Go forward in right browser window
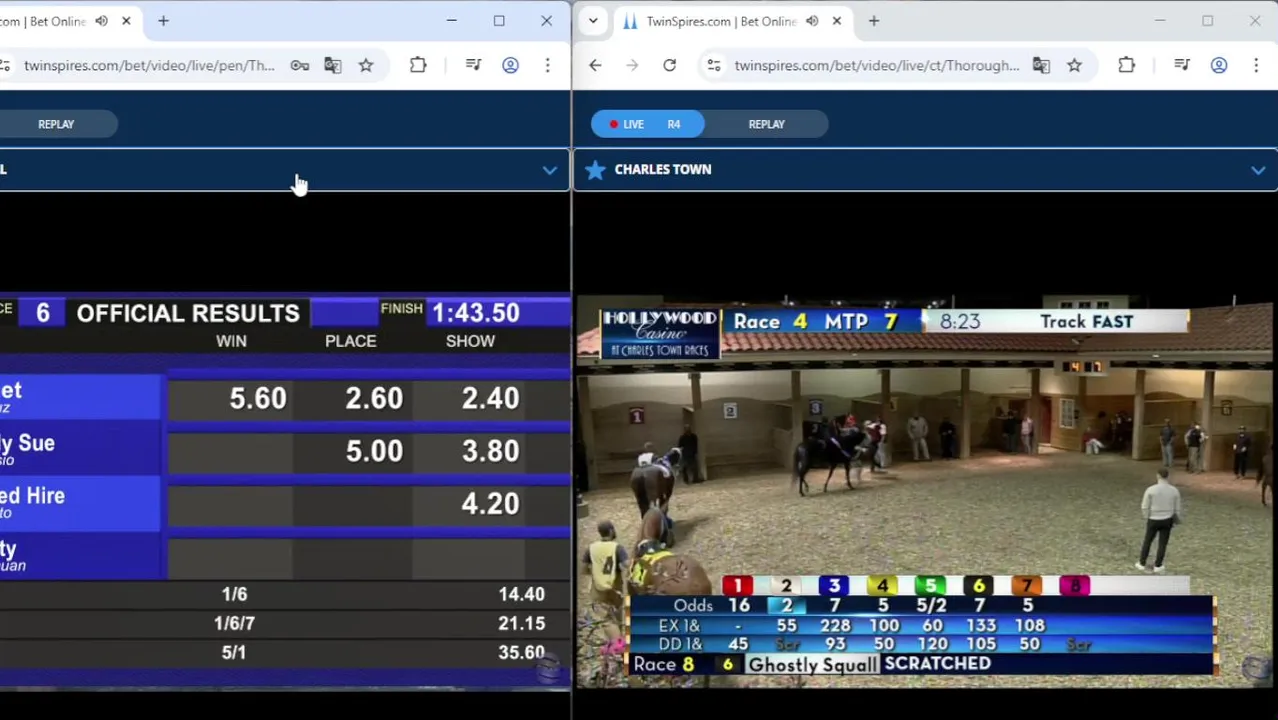The height and width of the screenshot is (720, 1278). [632, 66]
